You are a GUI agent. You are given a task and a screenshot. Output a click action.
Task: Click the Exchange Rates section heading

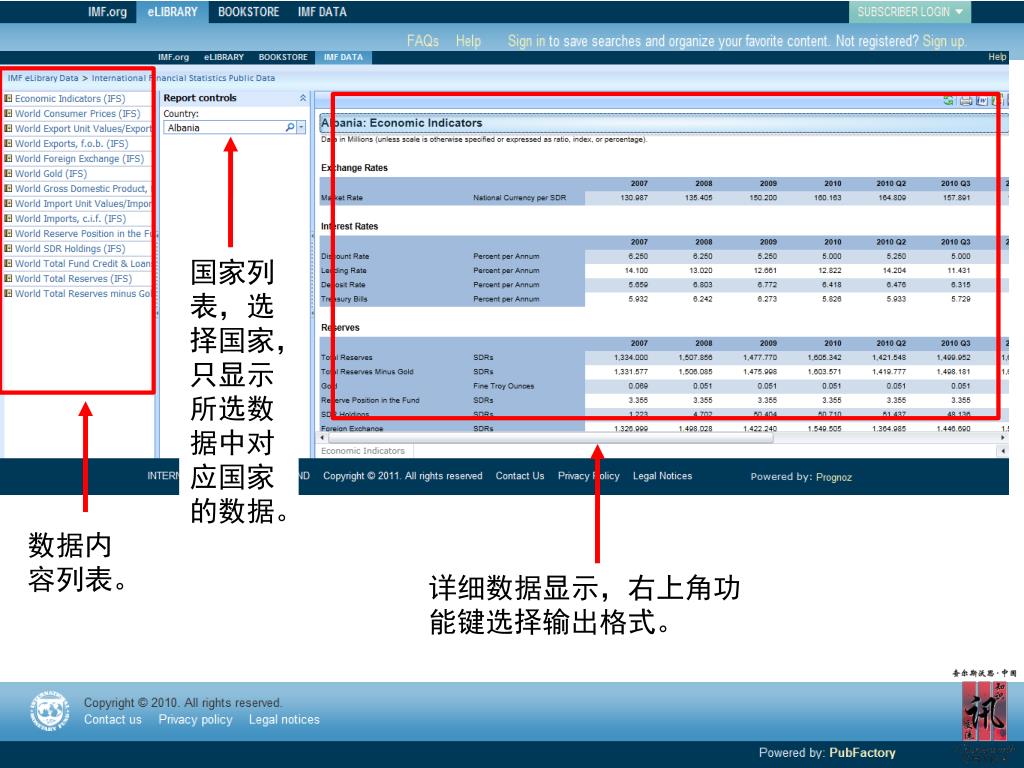(354, 168)
